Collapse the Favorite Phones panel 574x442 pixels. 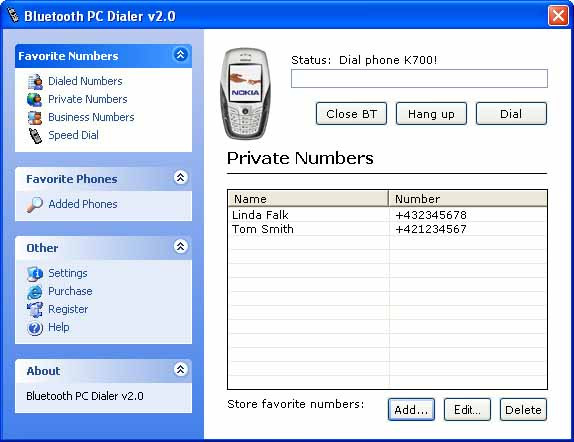tap(180, 178)
